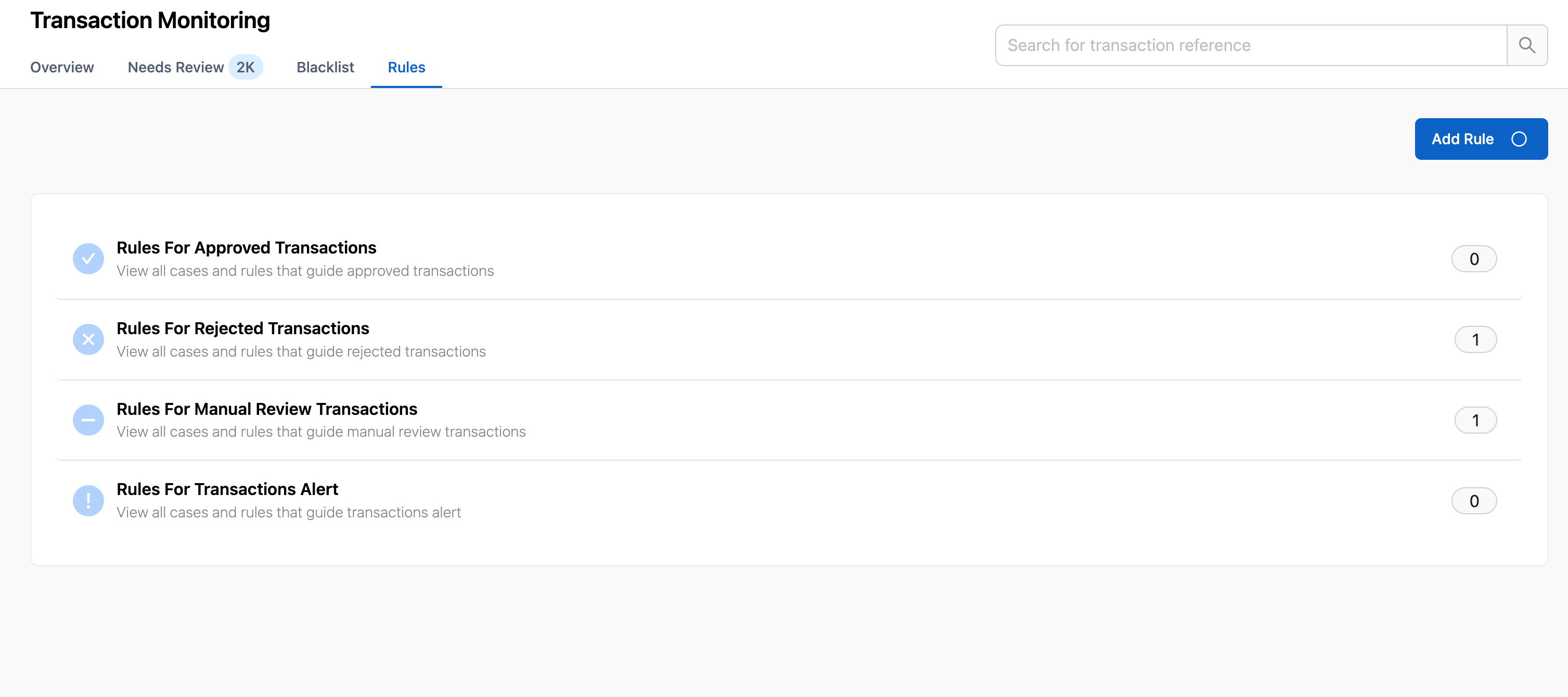The width and height of the screenshot is (1568, 697).
Task: Expand Rules For Rejected Transactions
Action: coord(242,328)
